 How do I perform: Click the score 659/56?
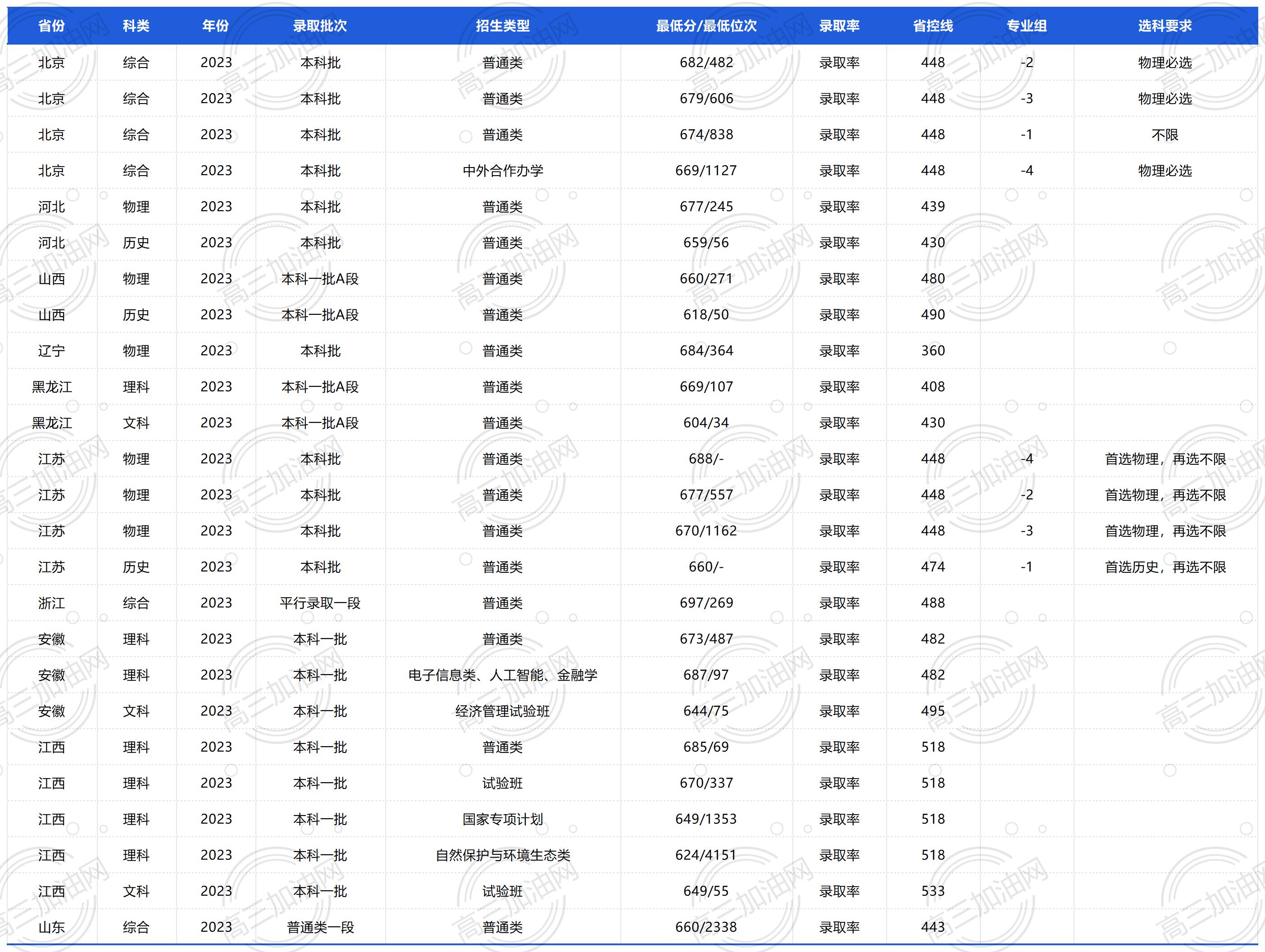(706, 242)
